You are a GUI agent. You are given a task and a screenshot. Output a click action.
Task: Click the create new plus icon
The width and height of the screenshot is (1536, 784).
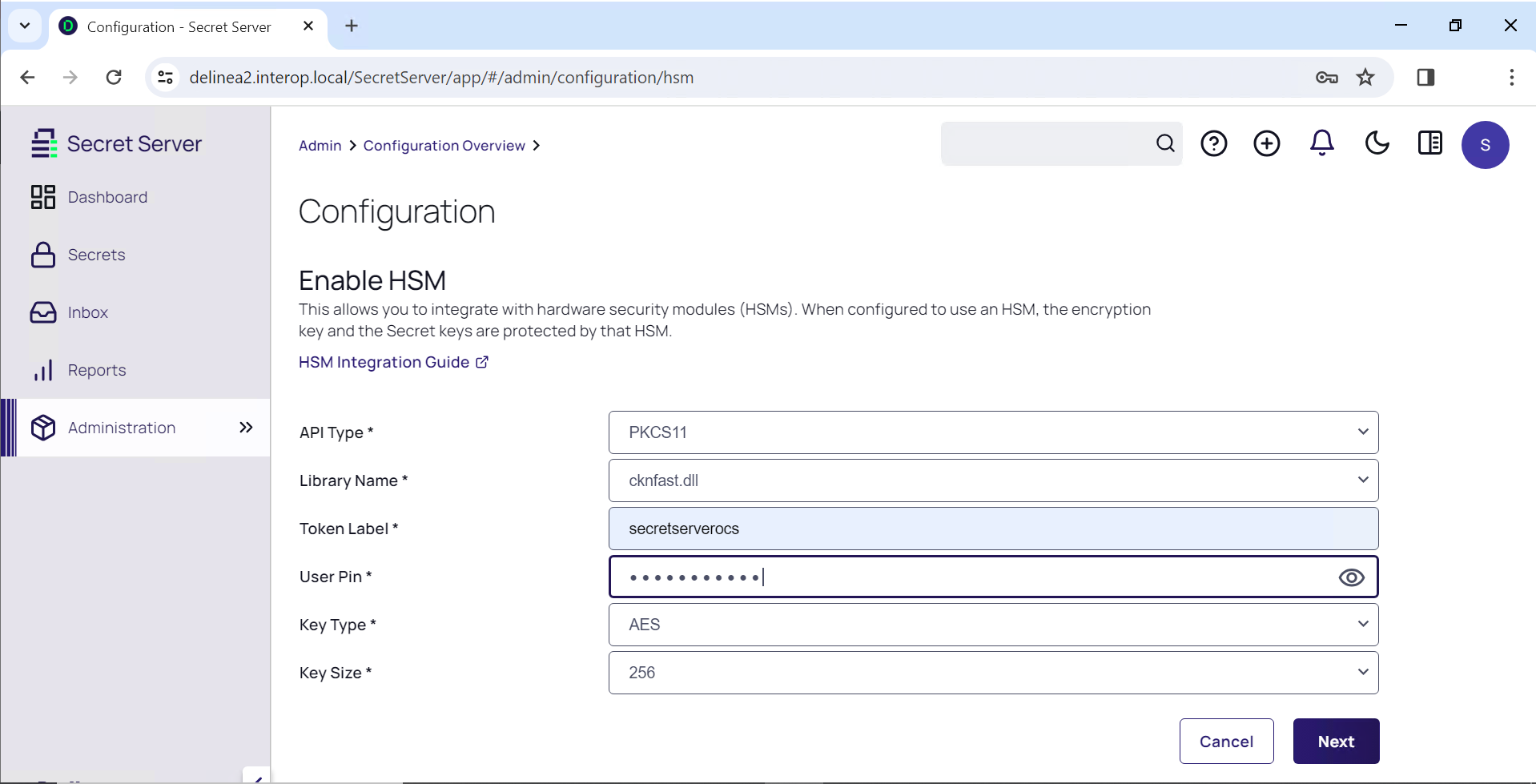[x=1267, y=143]
